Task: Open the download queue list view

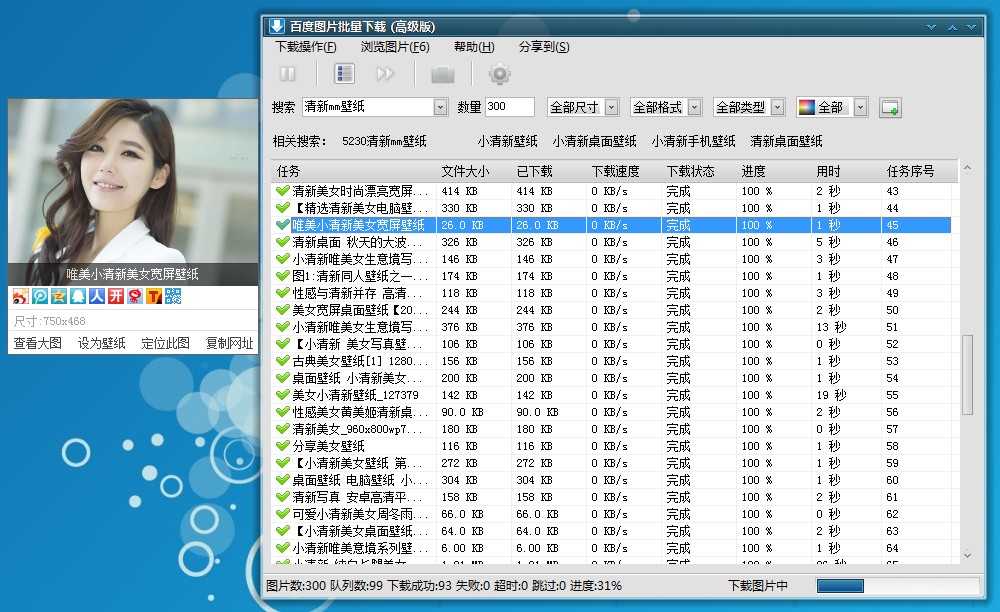Action: 343,73
